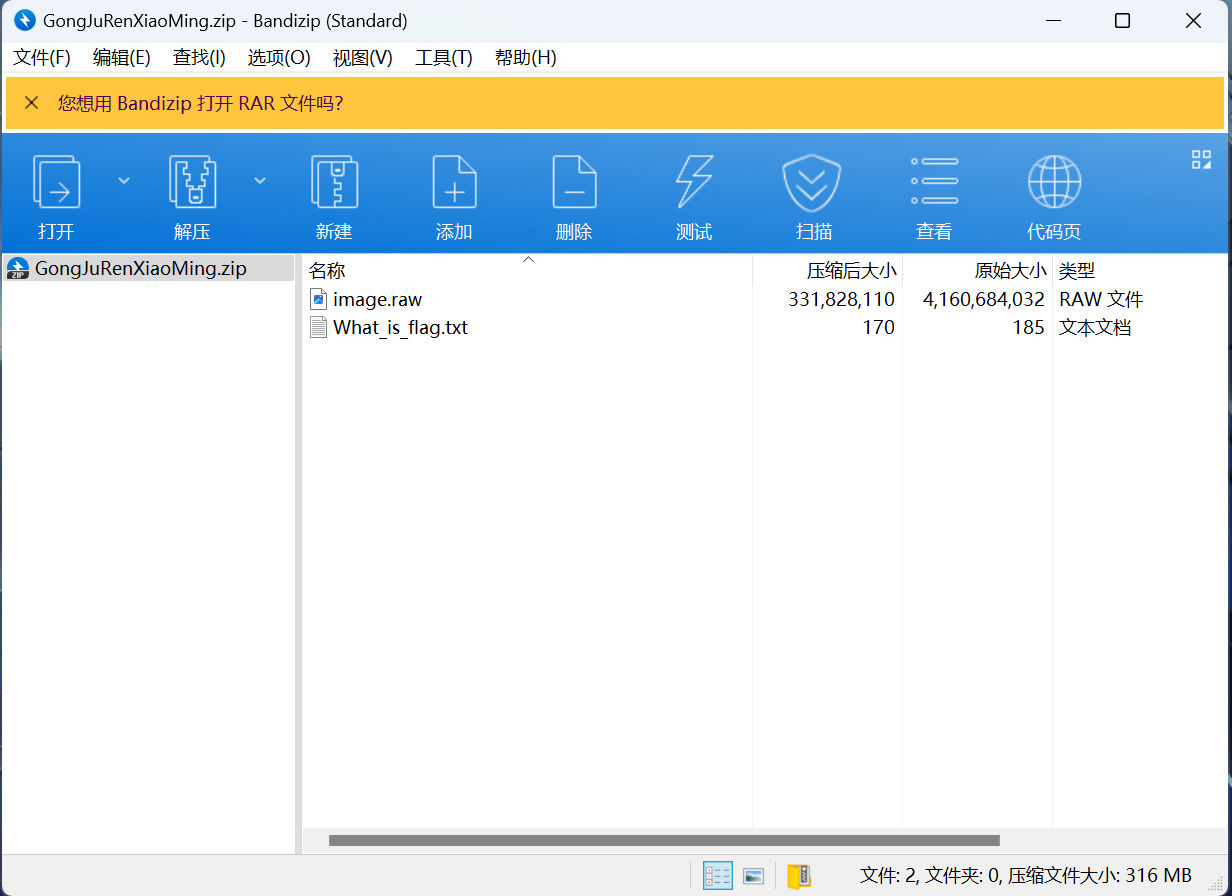Open the toolbar layout grid icon
The width and height of the screenshot is (1232, 896).
tap(1201, 159)
